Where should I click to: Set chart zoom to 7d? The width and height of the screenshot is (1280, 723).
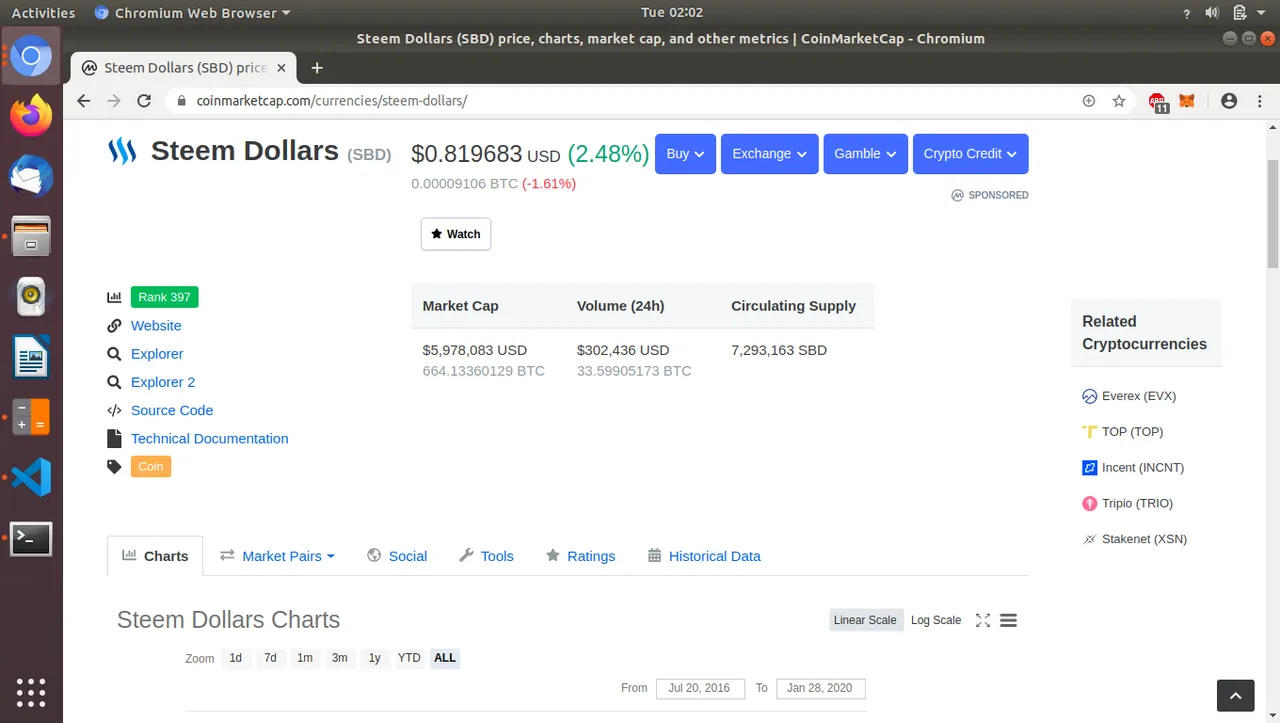(x=270, y=658)
